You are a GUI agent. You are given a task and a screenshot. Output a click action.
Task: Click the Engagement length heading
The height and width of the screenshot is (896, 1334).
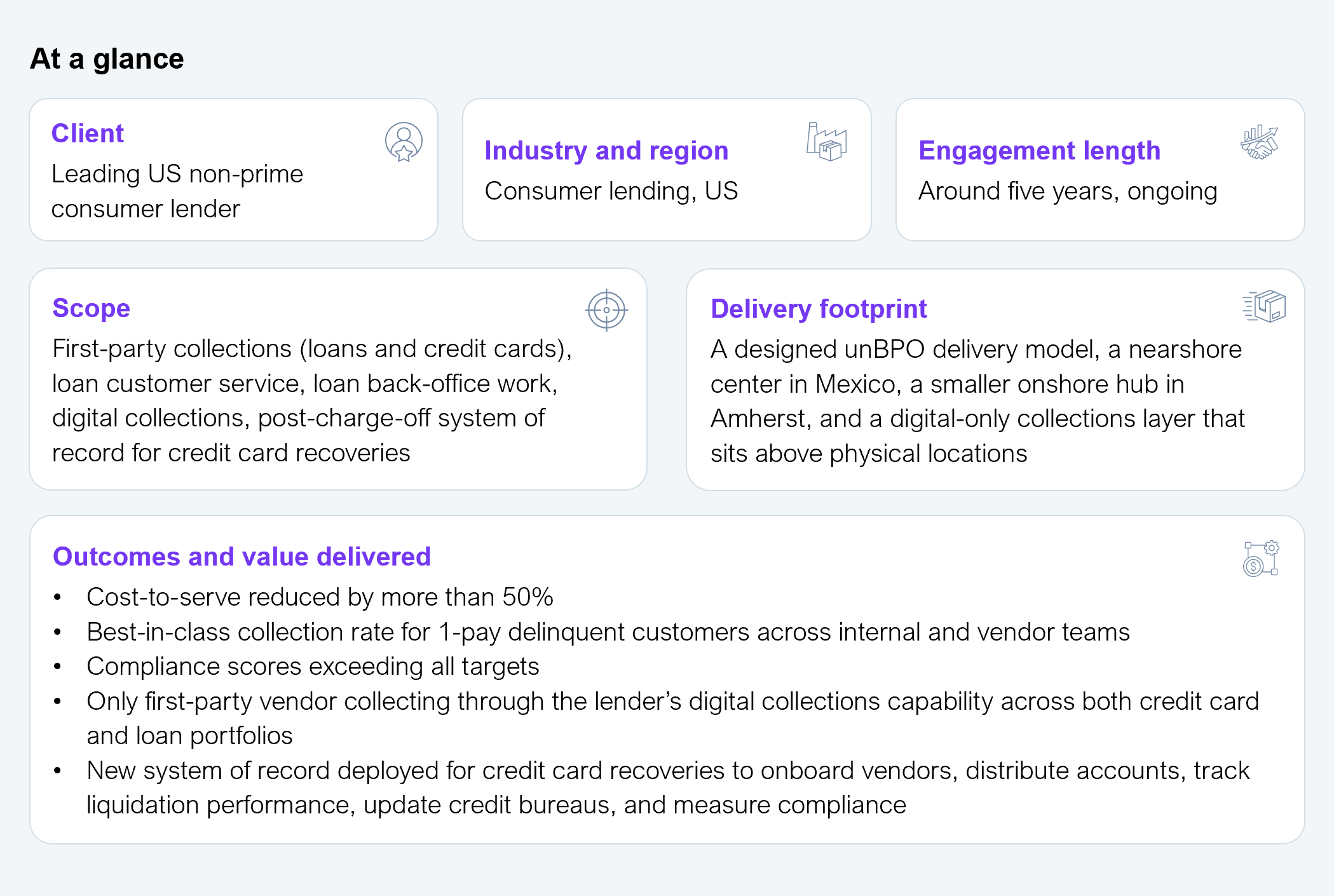(x=1039, y=151)
